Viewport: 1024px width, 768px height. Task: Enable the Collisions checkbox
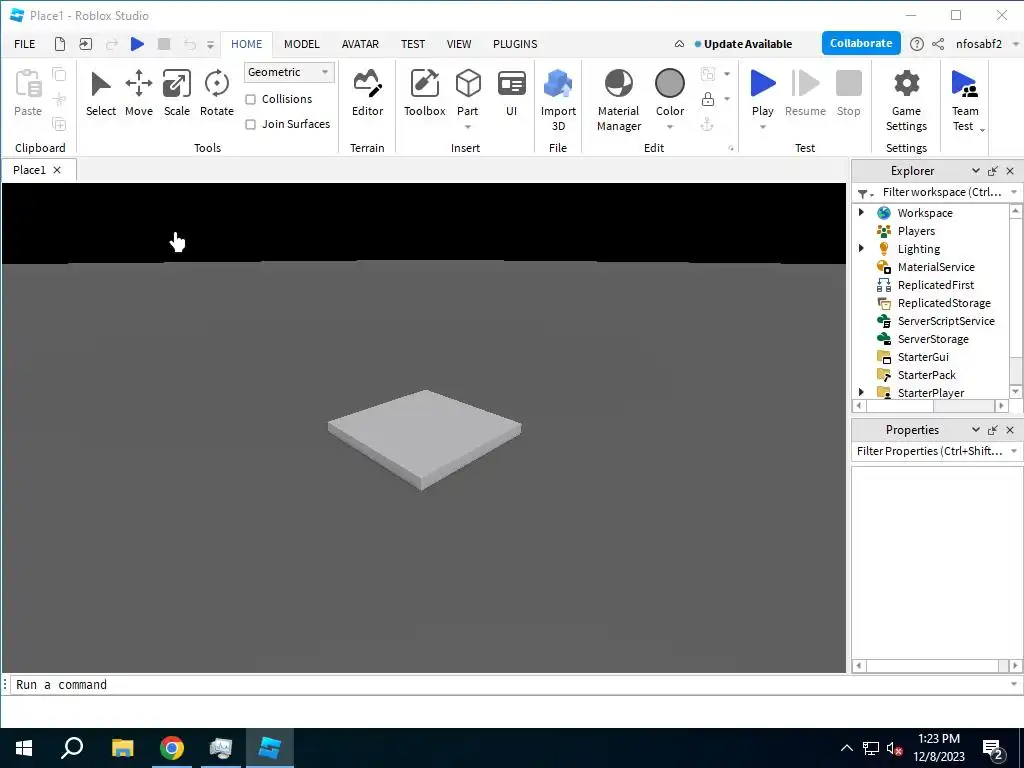pos(250,99)
